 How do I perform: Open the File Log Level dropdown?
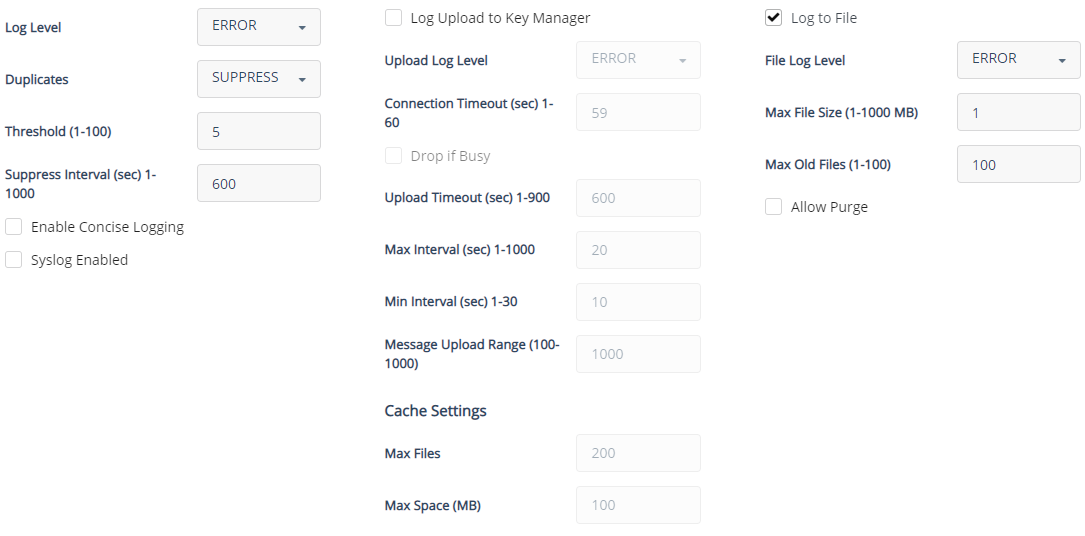1018,60
